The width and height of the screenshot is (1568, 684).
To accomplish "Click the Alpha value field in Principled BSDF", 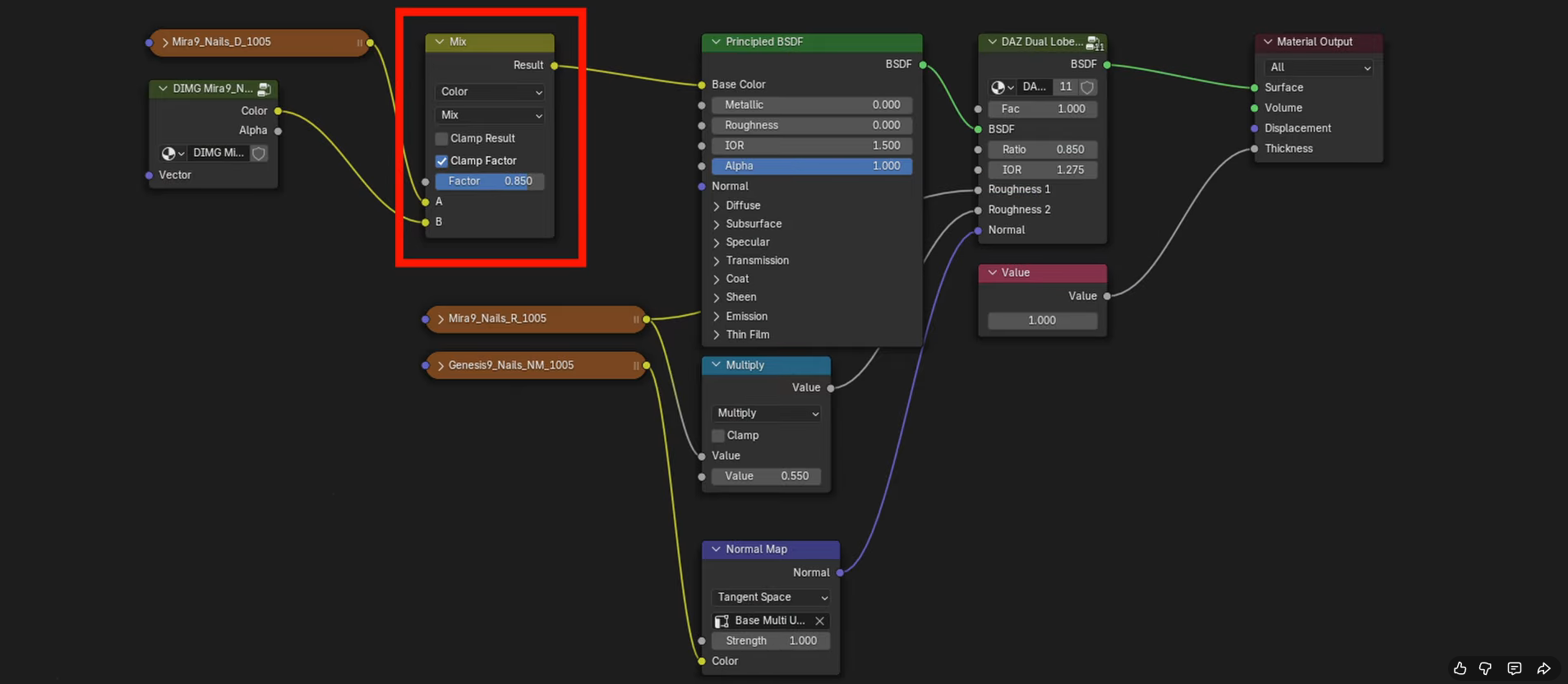I will click(812, 166).
